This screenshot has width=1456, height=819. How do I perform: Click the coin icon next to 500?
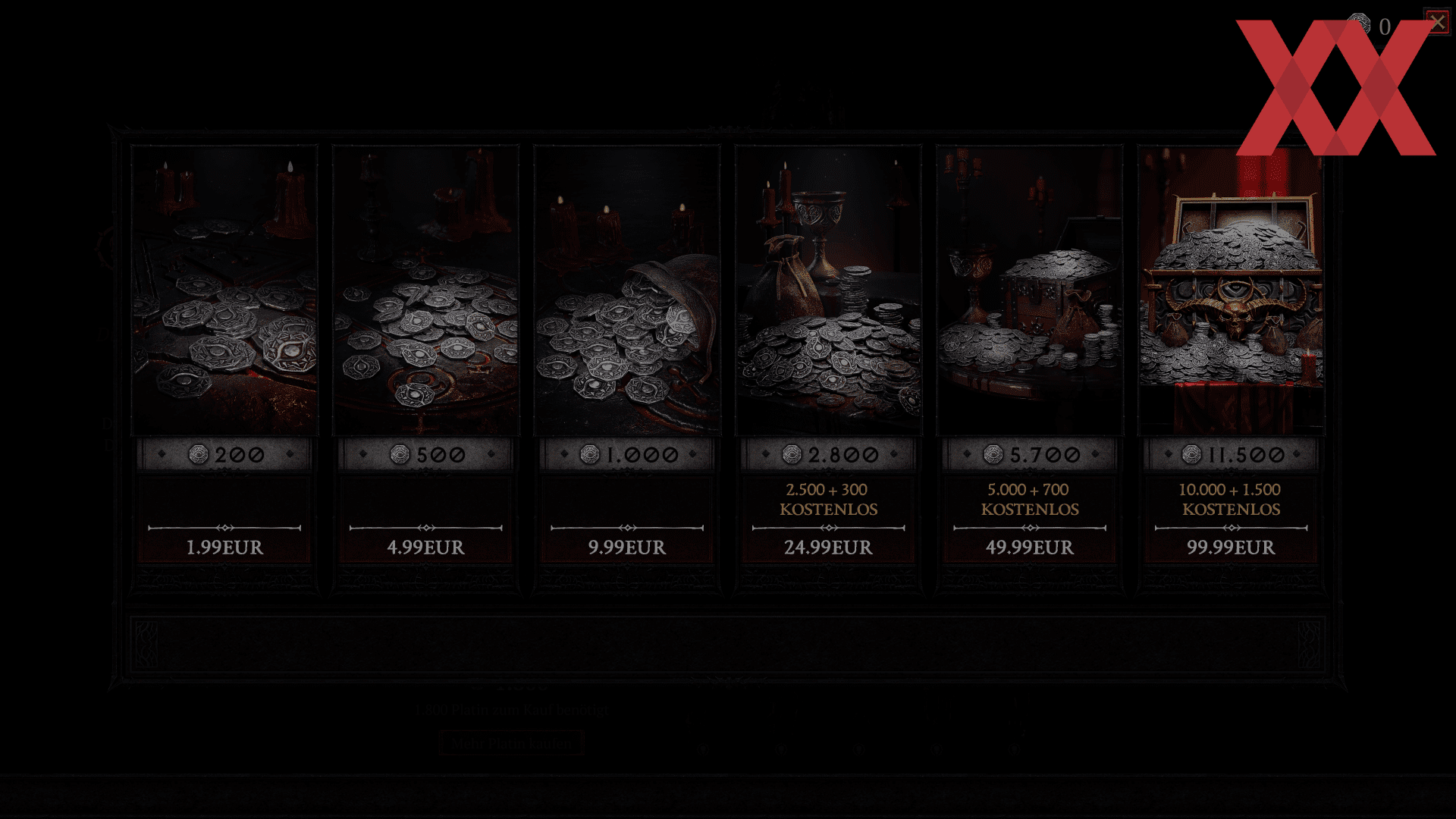click(400, 454)
